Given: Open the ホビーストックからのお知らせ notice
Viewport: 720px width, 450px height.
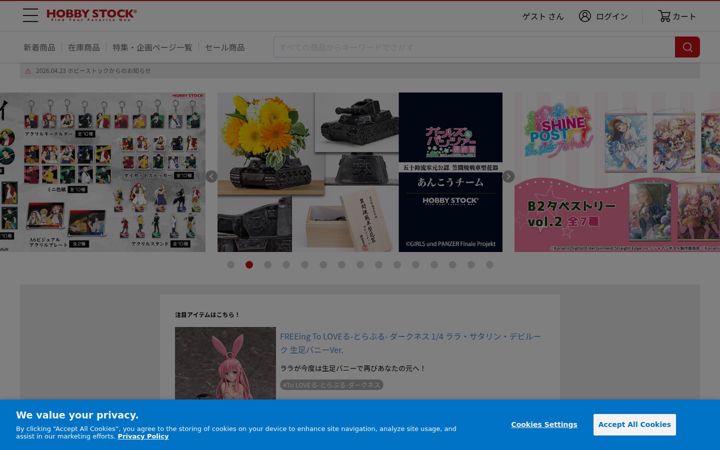Looking at the screenshot, I should tap(93, 71).
